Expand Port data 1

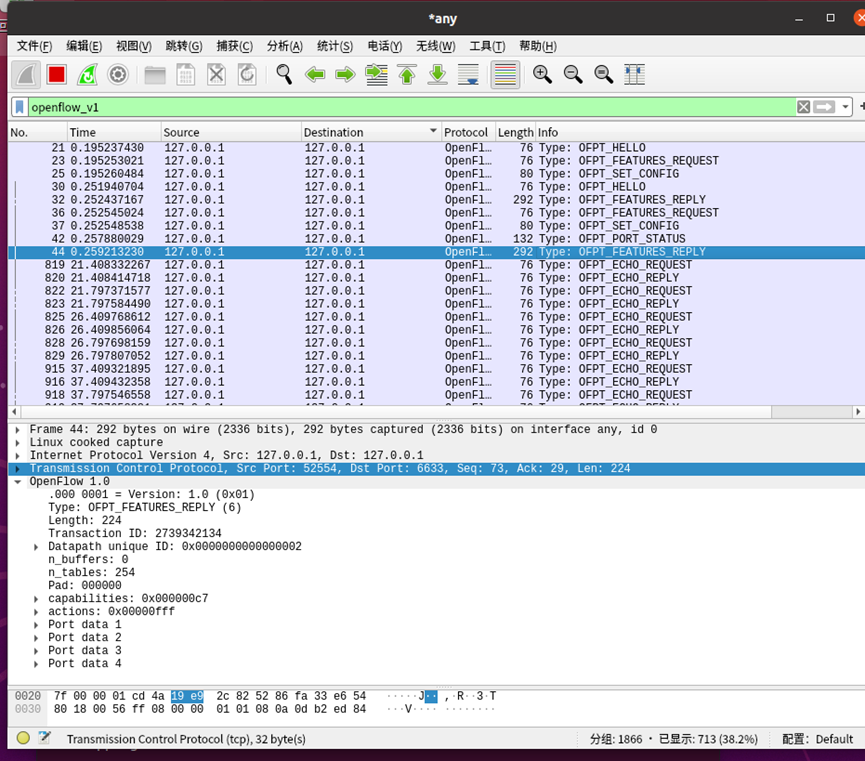tap(36, 625)
